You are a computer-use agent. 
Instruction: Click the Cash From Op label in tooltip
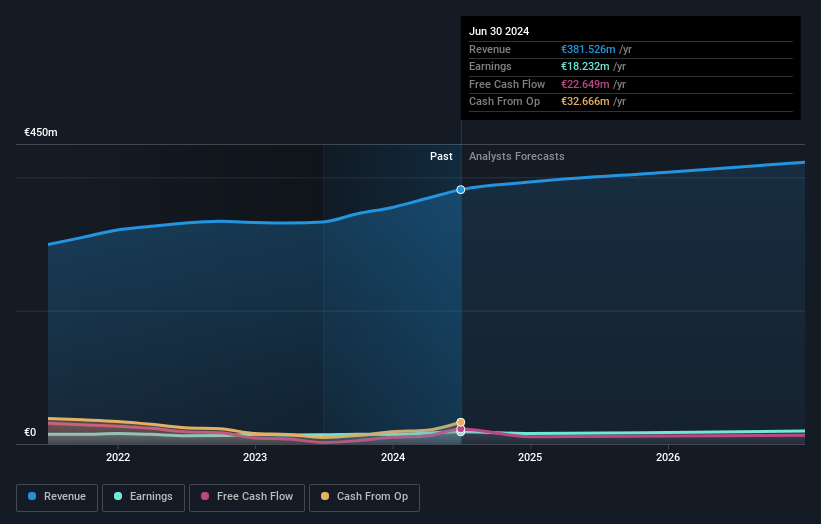click(x=504, y=102)
